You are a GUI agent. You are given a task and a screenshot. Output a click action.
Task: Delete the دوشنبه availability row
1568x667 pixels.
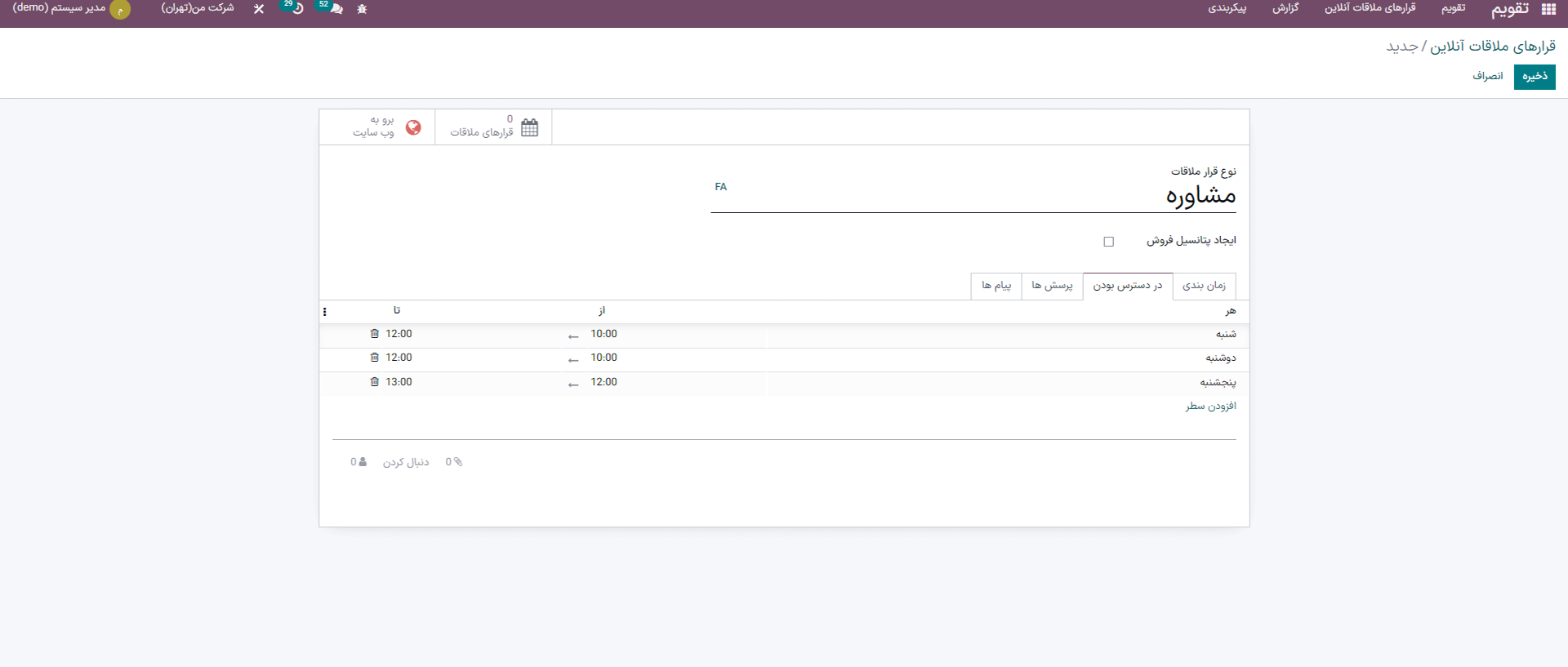tap(374, 358)
